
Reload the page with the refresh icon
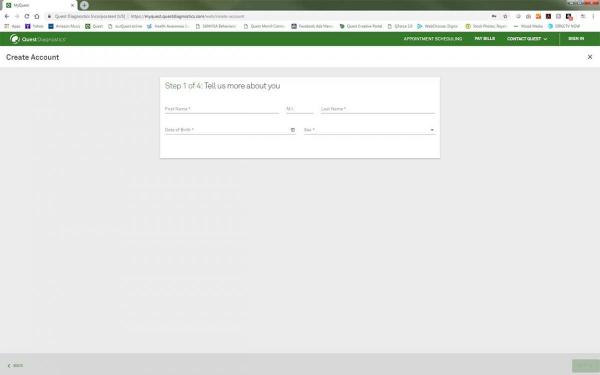click(x=26, y=16)
